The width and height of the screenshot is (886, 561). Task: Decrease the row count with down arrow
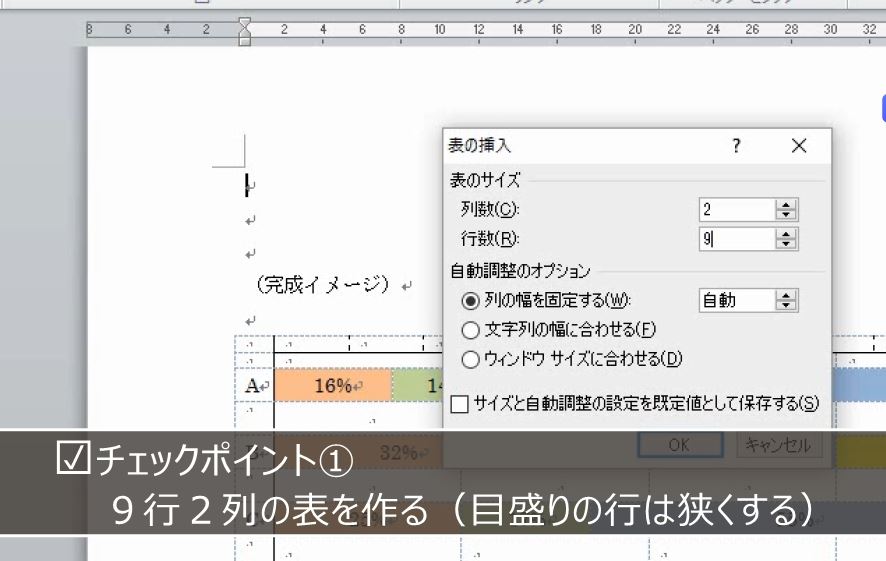click(x=786, y=245)
